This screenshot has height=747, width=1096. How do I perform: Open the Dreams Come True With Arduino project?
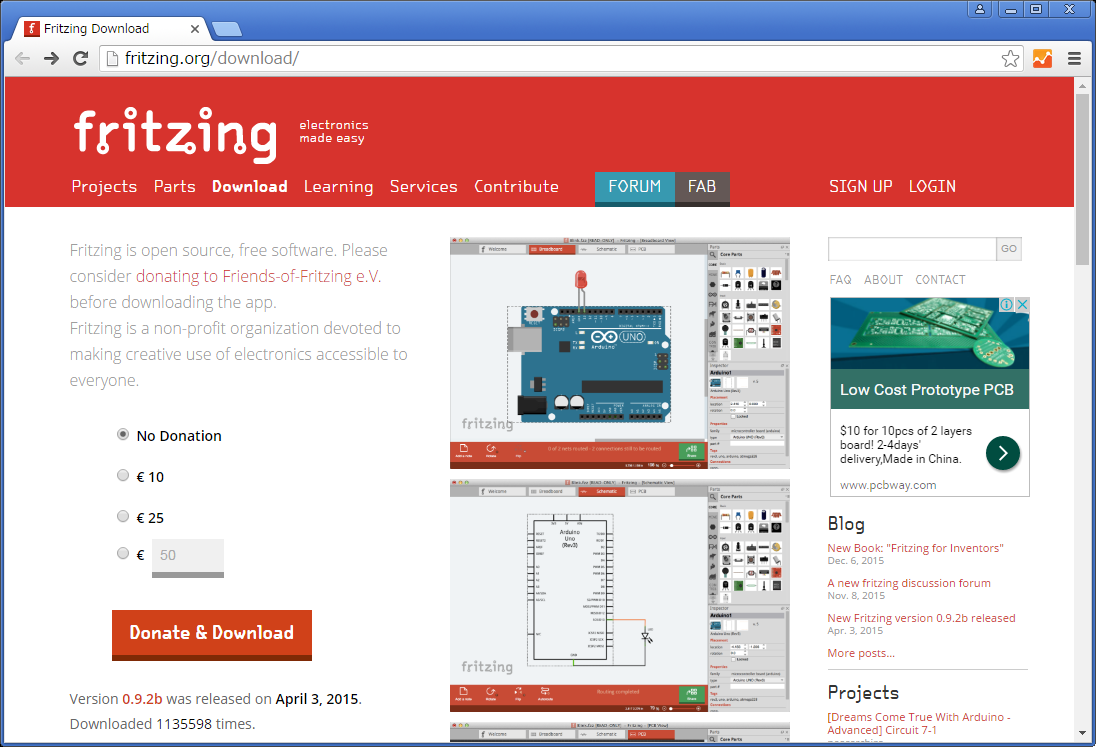coord(919,723)
